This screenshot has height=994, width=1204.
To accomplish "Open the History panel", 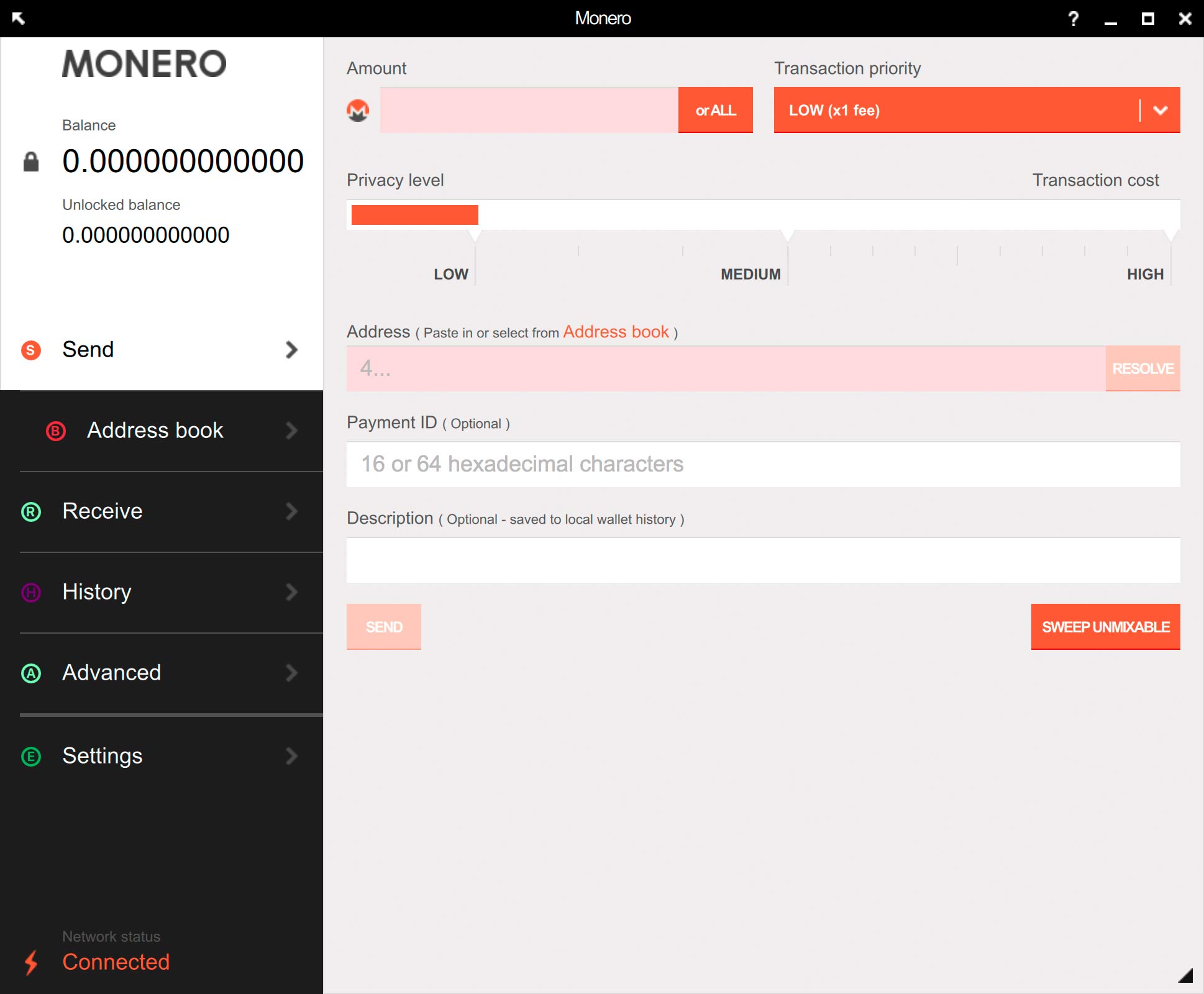I will (160, 592).
